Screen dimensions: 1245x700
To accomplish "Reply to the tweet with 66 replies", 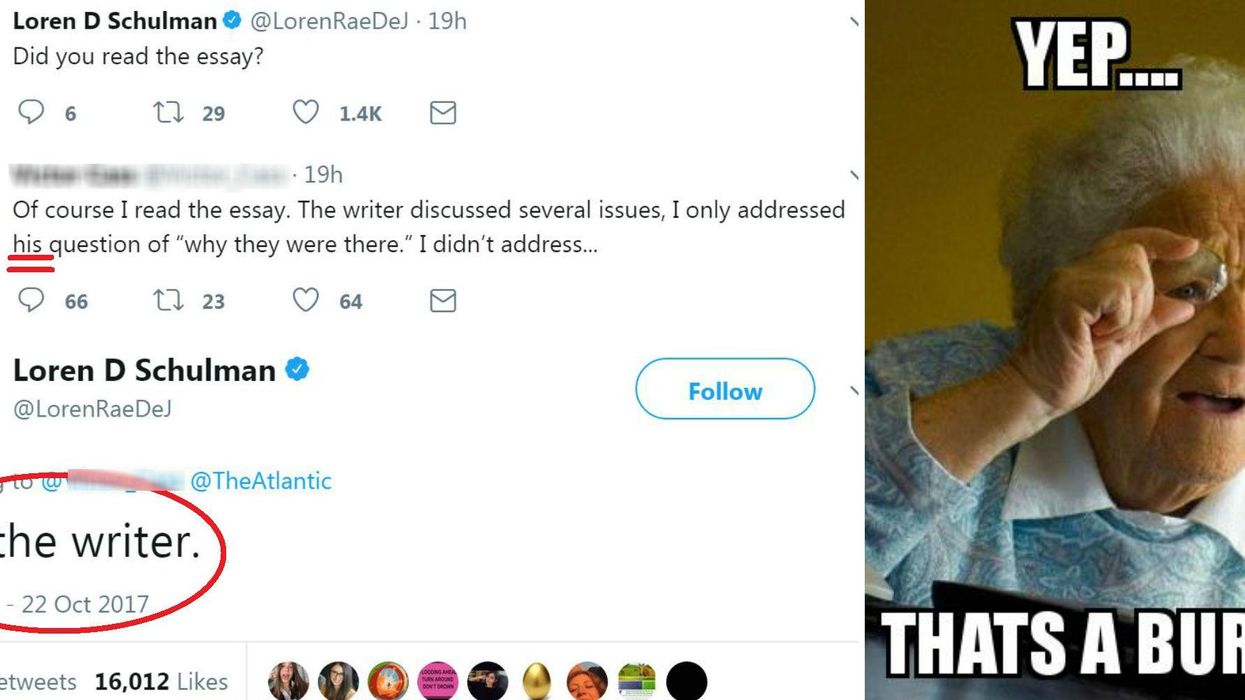I will coord(32,300).
